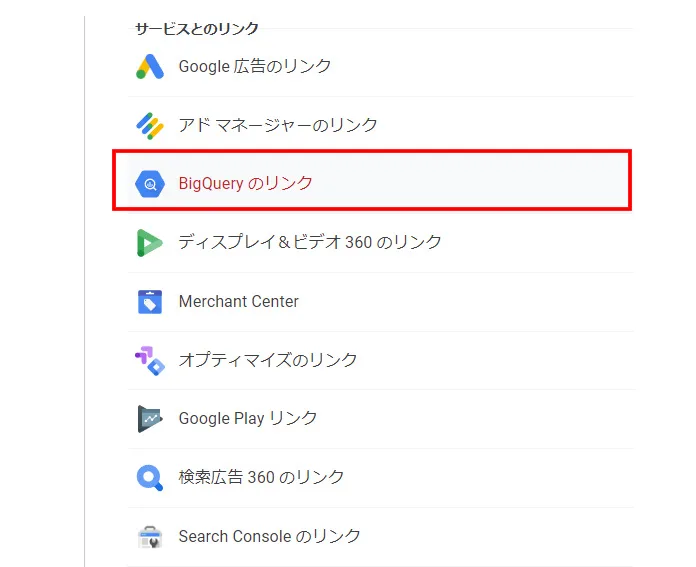Open the Merchant Center link
The height and width of the screenshot is (567, 696).
coord(239,301)
